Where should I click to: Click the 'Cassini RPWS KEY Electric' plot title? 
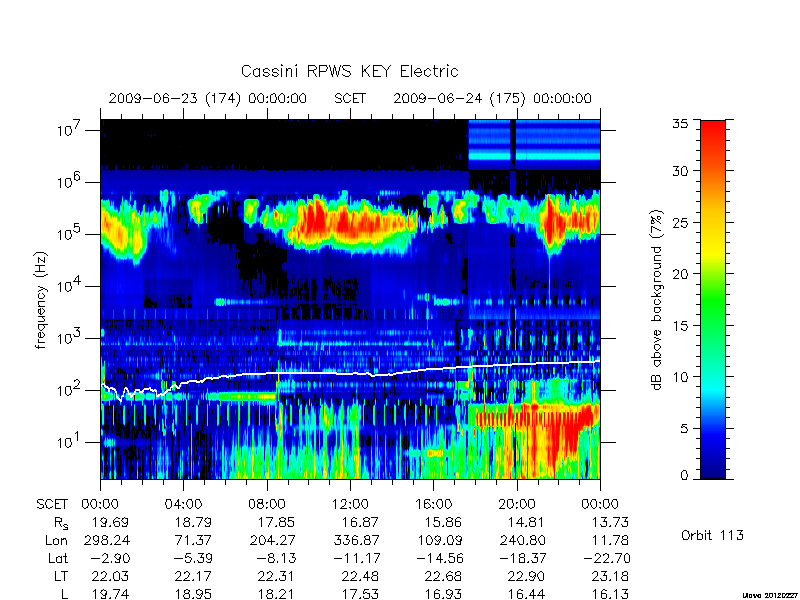tap(349, 71)
